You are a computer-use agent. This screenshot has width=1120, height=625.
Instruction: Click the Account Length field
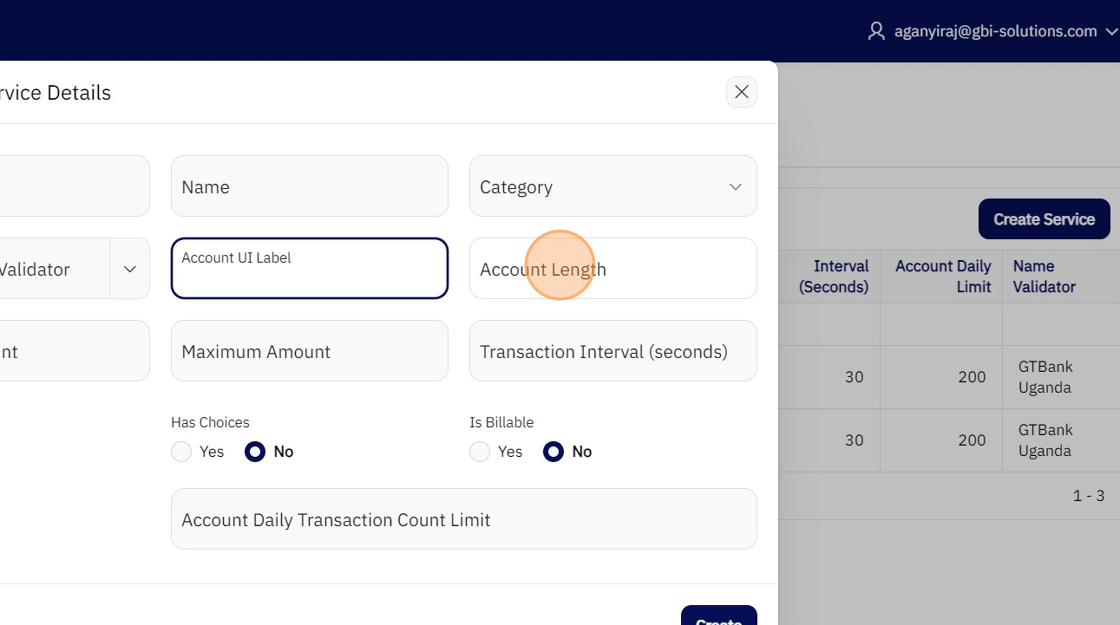(x=612, y=269)
